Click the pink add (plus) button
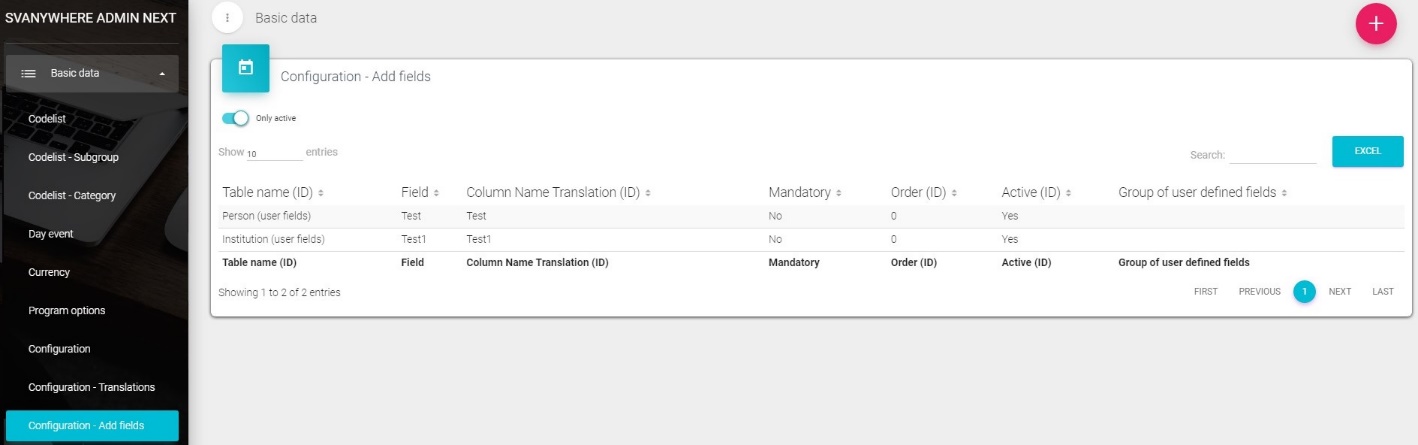This screenshot has width=1418, height=445. [x=1375, y=24]
